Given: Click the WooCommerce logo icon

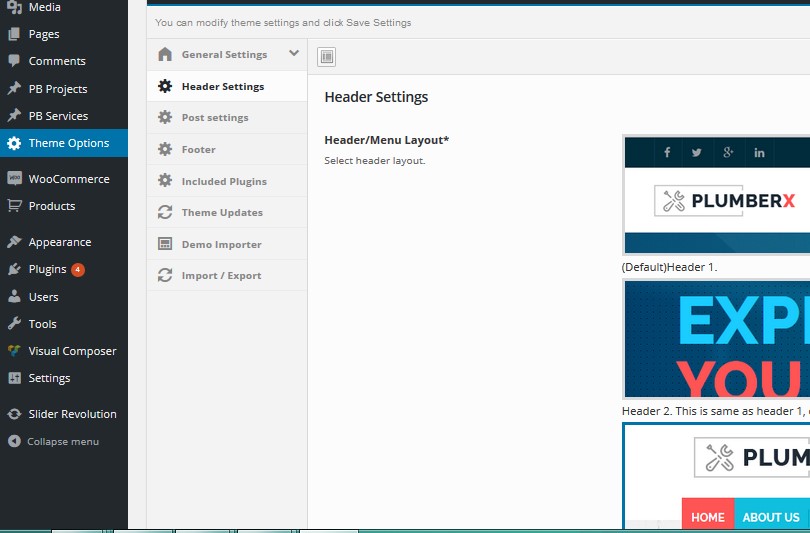Looking at the screenshot, I should (x=14, y=179).
